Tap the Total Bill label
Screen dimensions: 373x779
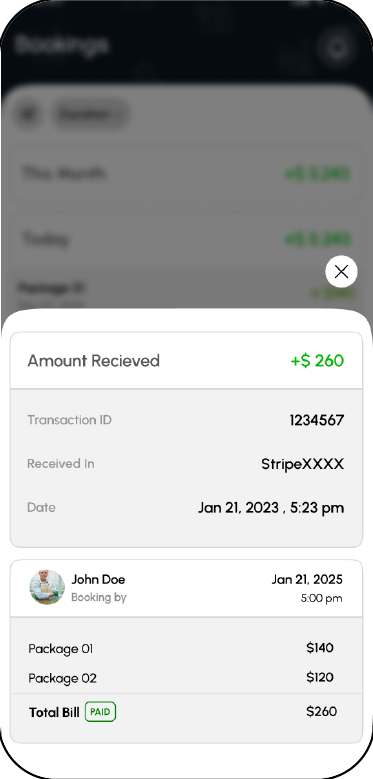[x=54, y=712]
